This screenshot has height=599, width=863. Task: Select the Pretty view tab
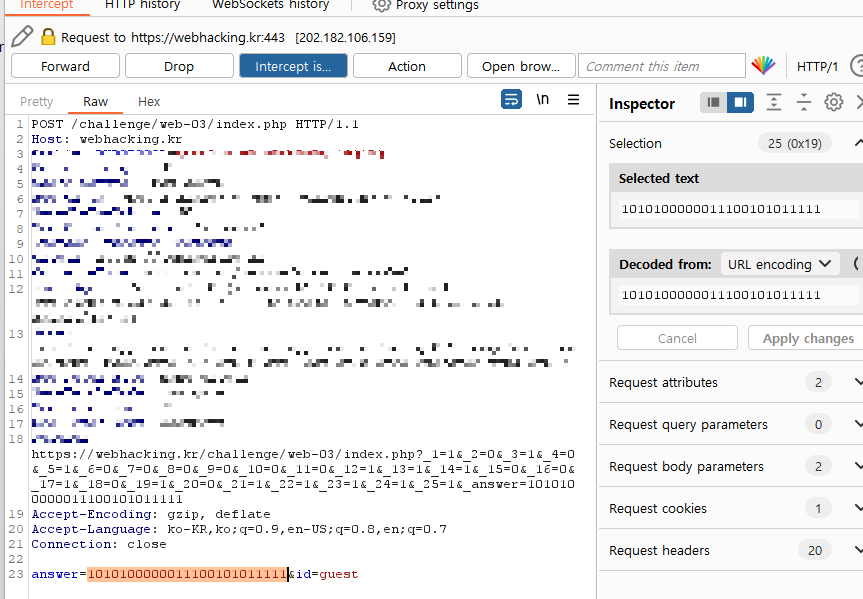coord(36,102)
